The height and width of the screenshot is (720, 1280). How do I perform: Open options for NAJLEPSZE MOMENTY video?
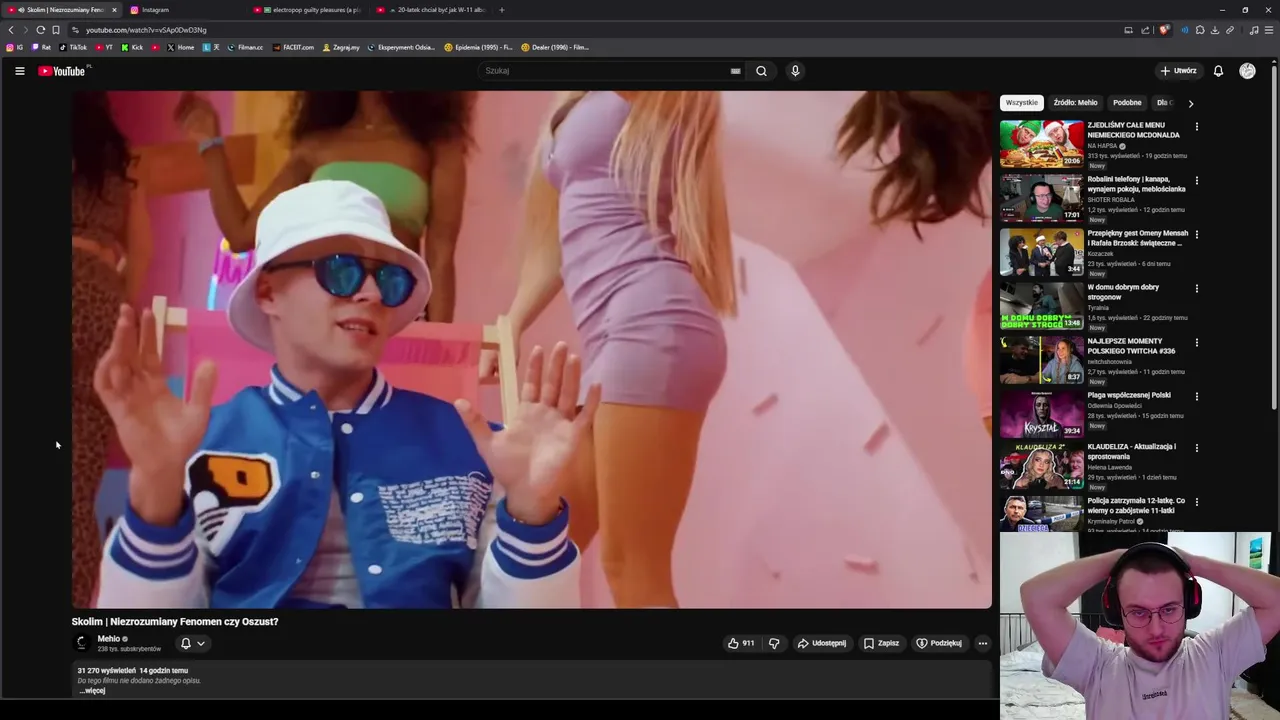[x=1196, y=343]
